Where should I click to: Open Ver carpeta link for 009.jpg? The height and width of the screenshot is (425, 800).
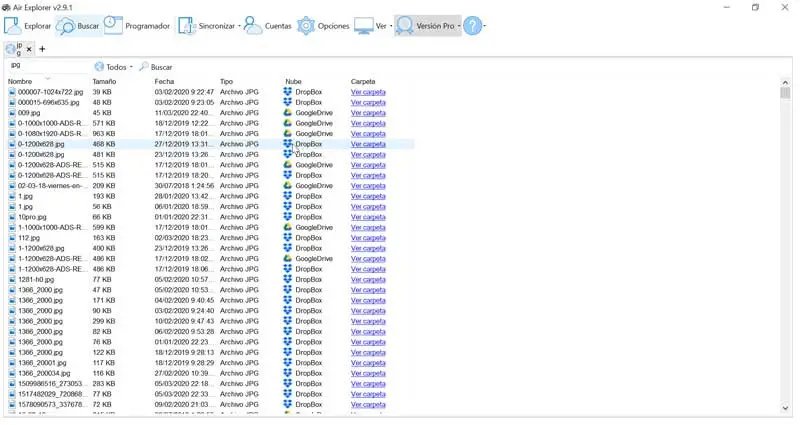(368, 113)
